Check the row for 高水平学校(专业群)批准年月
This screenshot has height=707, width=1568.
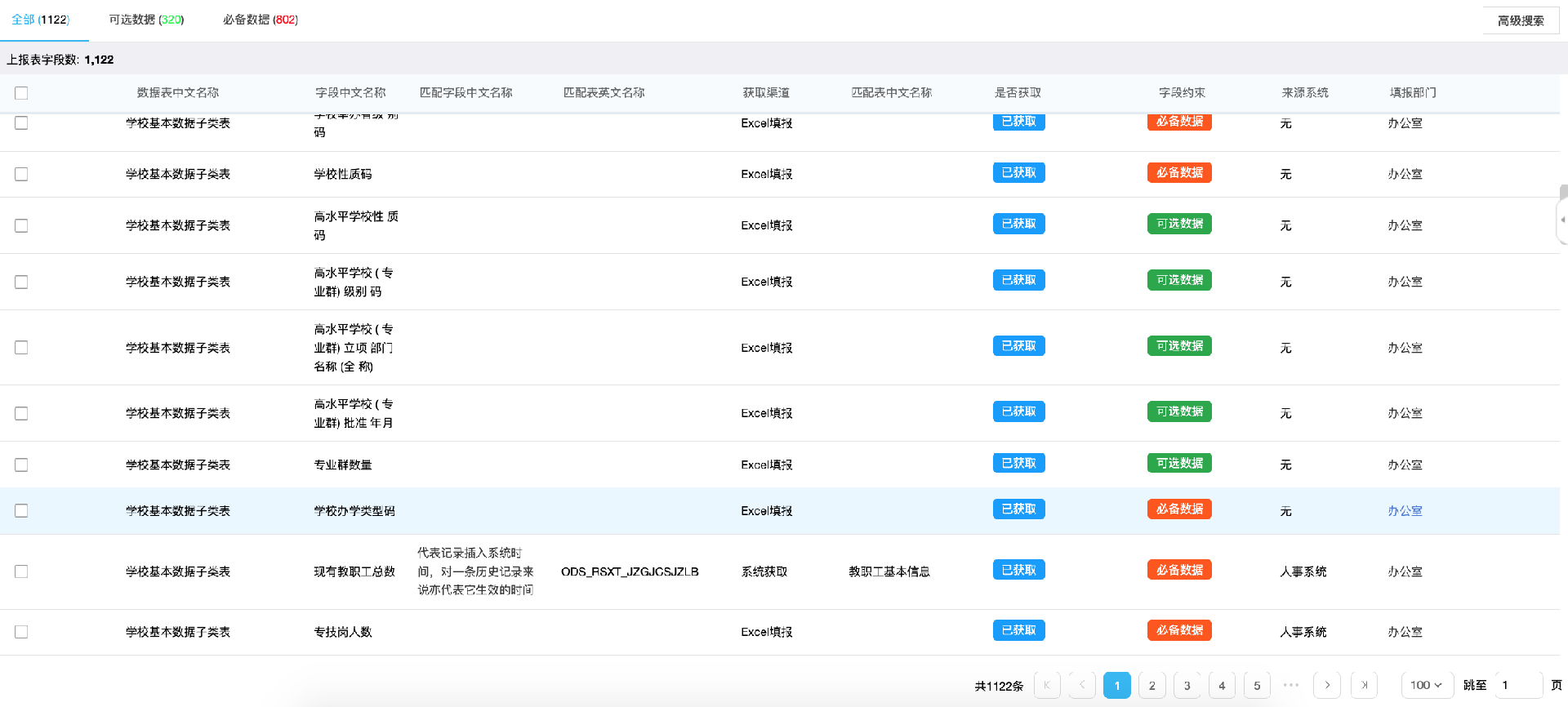tap(21, 413)
